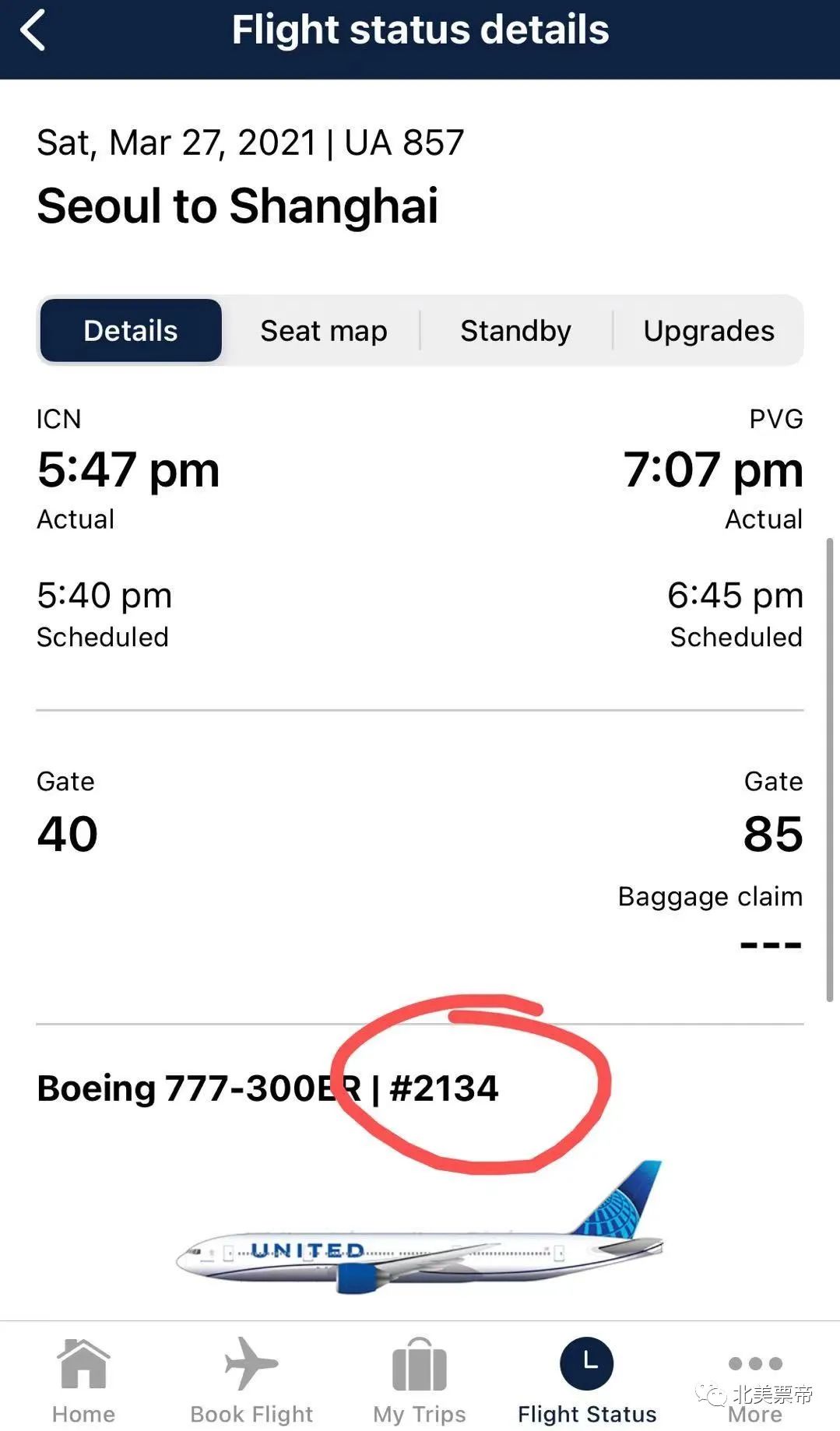Screen dimensions: 840x1431
Task: Tap the back arrow in header
Action: (x=32, y=31)
